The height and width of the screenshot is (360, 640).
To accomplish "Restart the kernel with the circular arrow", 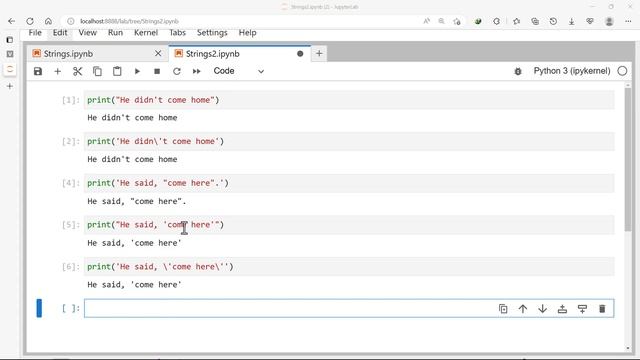I will pos(177,71).
